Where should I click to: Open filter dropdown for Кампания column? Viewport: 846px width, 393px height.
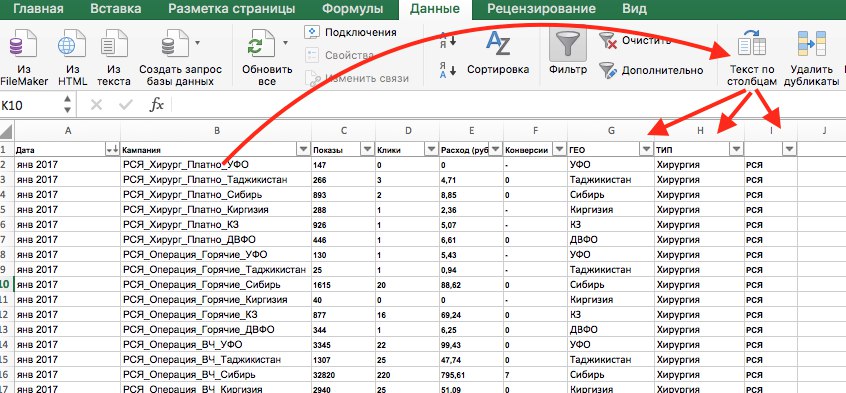[303, 150]
